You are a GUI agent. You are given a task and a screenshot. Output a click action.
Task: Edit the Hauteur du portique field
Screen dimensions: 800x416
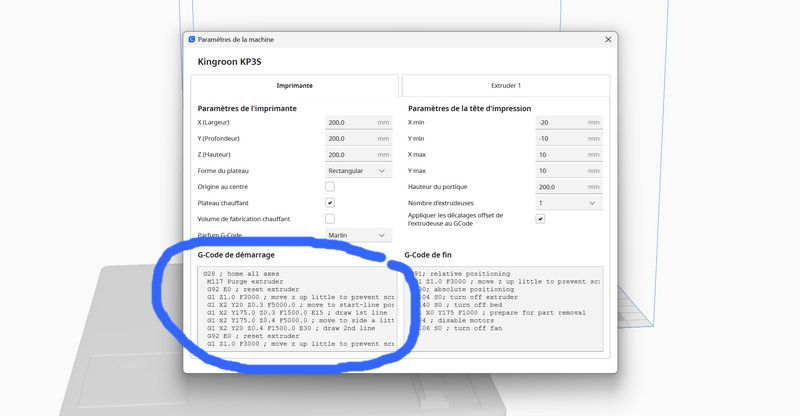569,187
